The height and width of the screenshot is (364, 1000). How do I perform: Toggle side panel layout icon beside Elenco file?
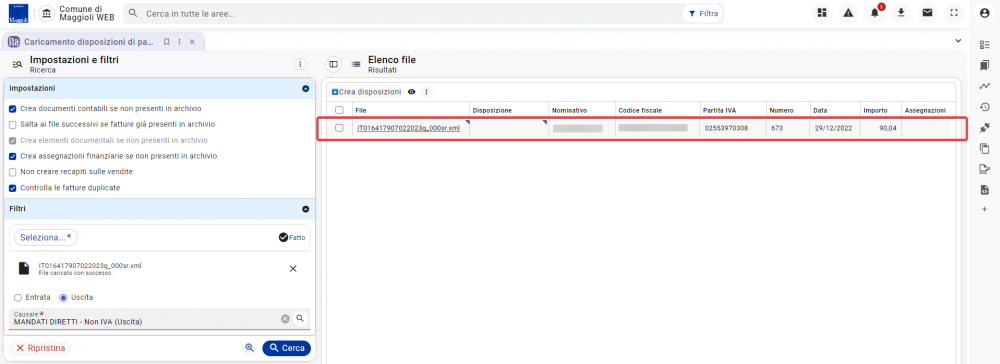[333, 64]
